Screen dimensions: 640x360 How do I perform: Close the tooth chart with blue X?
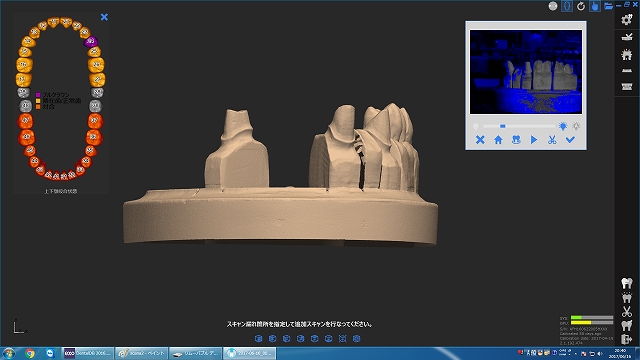click(104, 17)
